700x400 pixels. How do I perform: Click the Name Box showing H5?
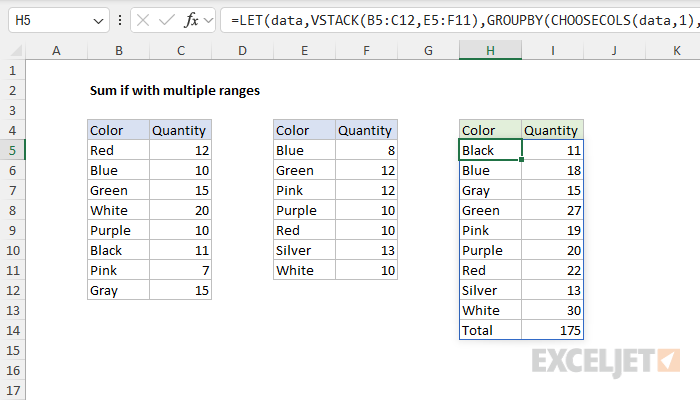pyautogui.click(x=58, y=20)
